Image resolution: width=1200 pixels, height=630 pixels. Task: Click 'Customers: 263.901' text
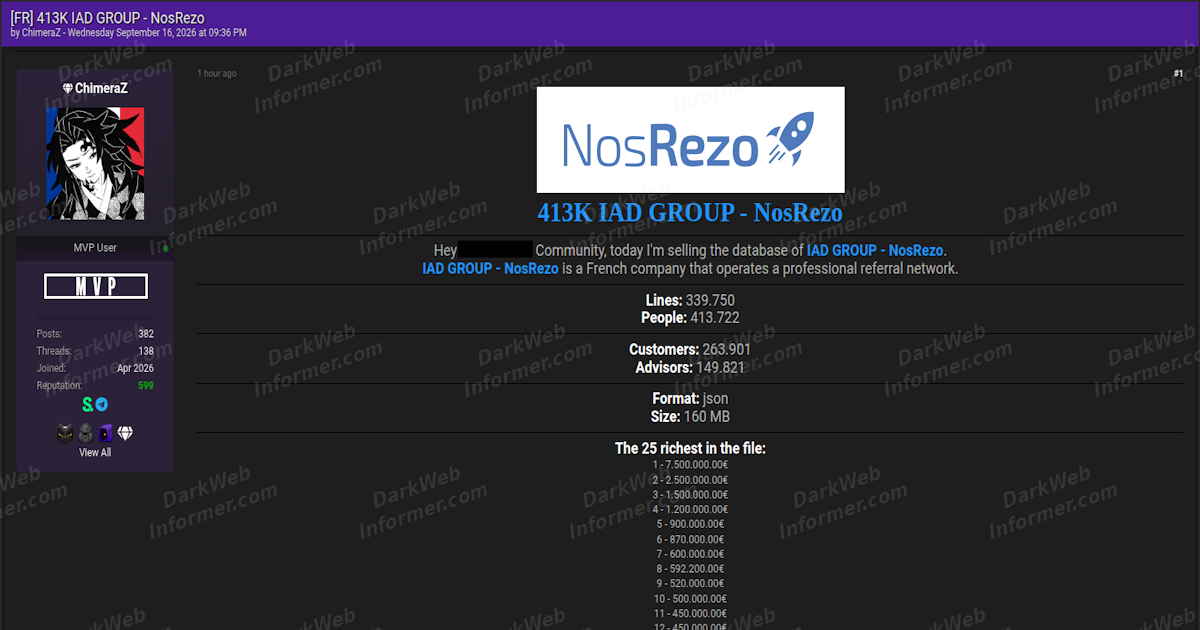pyautogui.click(x=690, y=350)
